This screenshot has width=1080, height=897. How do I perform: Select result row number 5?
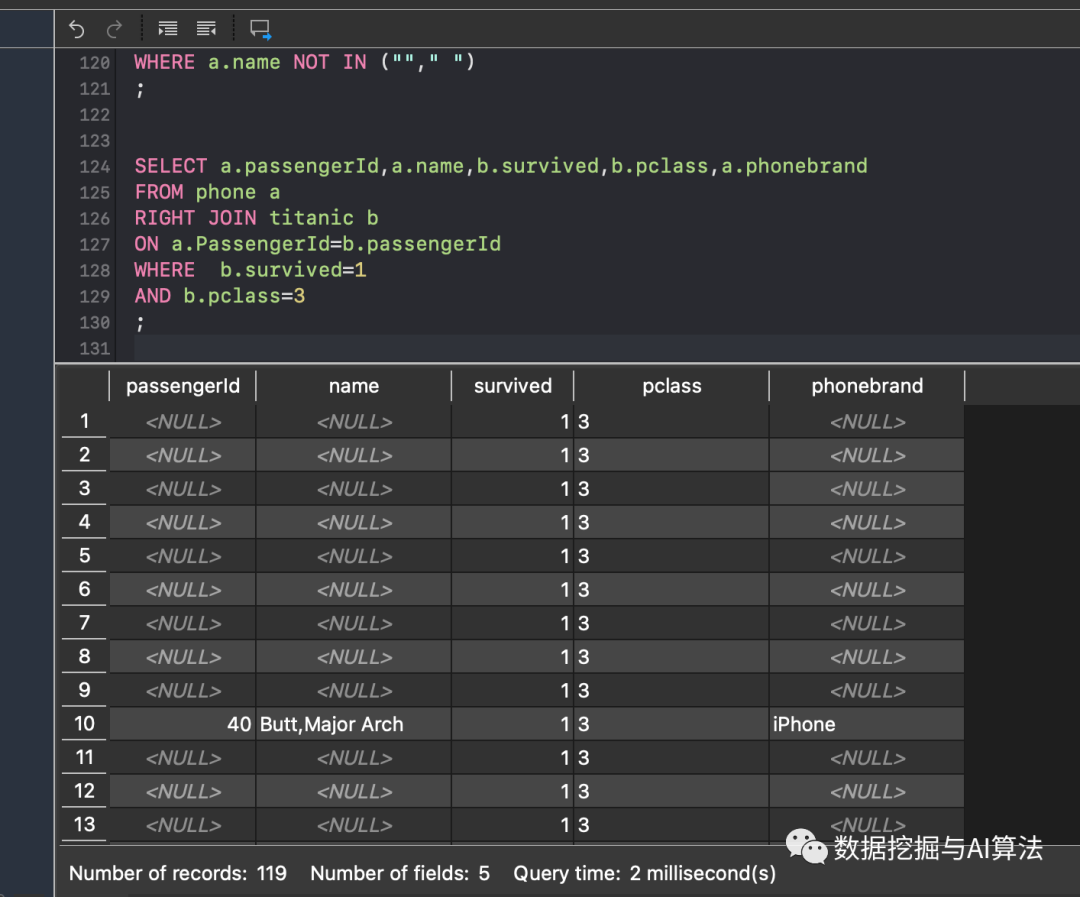(x=84, y=555)
